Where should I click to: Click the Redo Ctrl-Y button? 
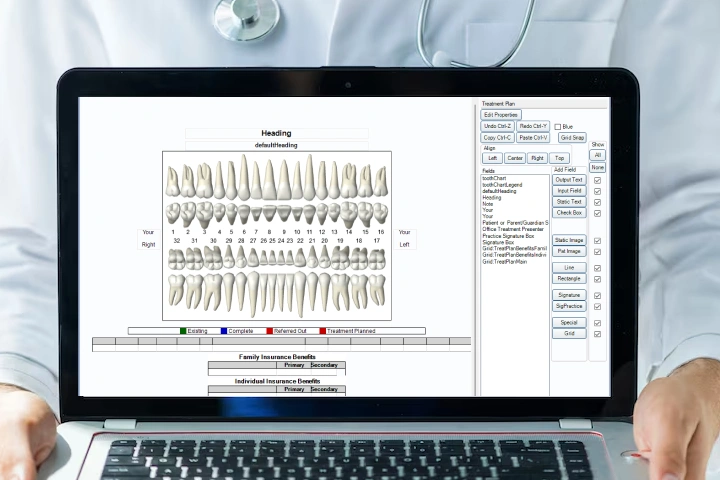point(533,126)
